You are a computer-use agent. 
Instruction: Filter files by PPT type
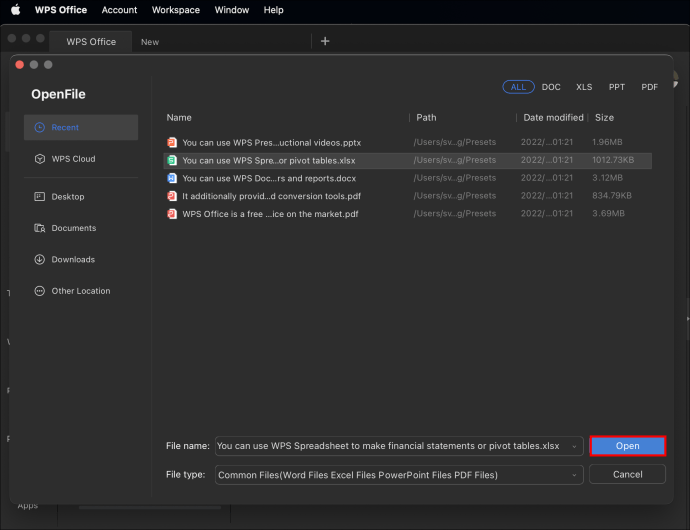[617, 87]
